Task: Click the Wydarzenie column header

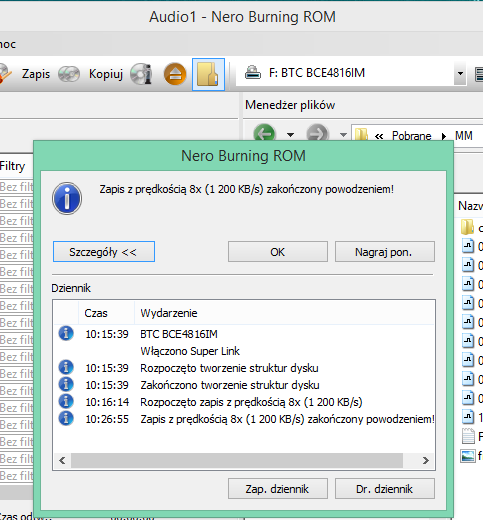Action: [284, 313]
